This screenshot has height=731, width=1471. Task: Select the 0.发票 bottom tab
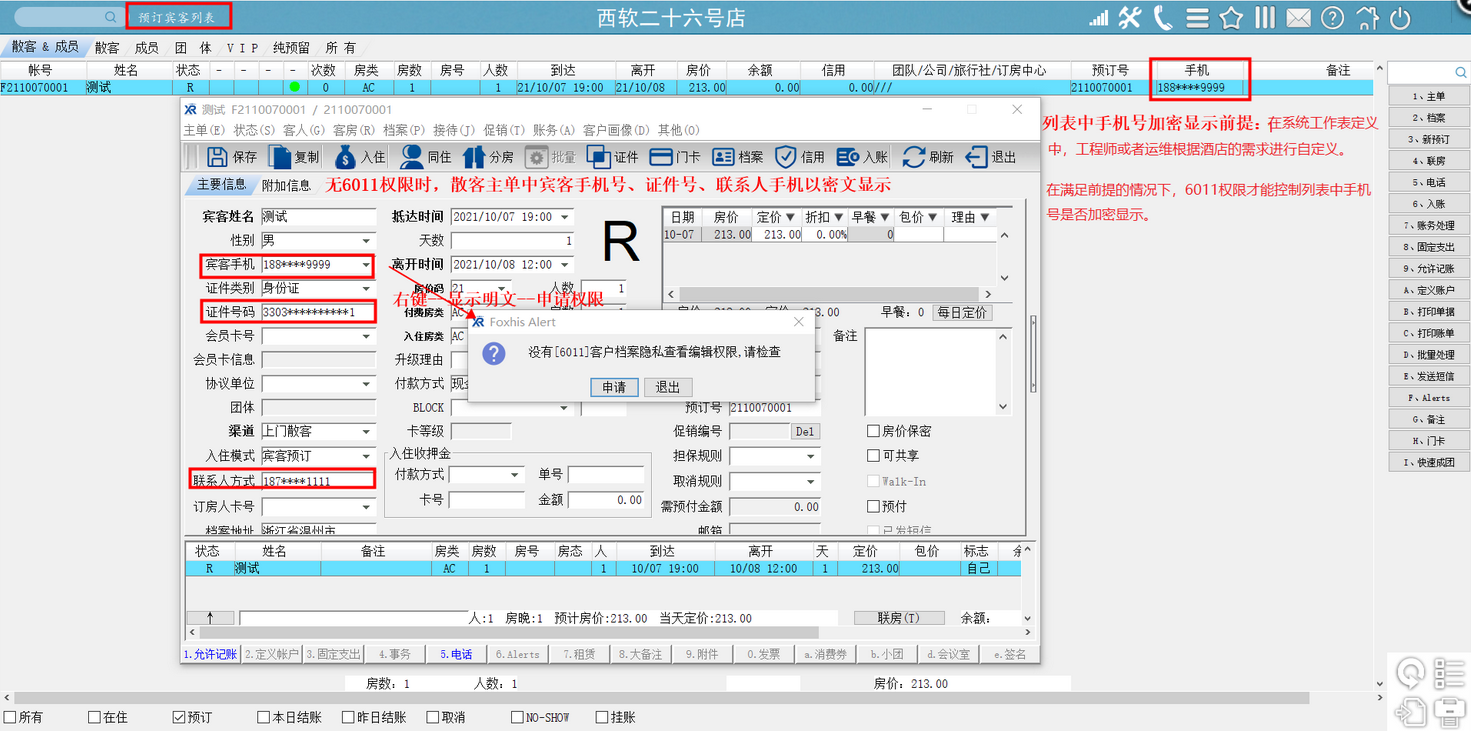point(764,654)
